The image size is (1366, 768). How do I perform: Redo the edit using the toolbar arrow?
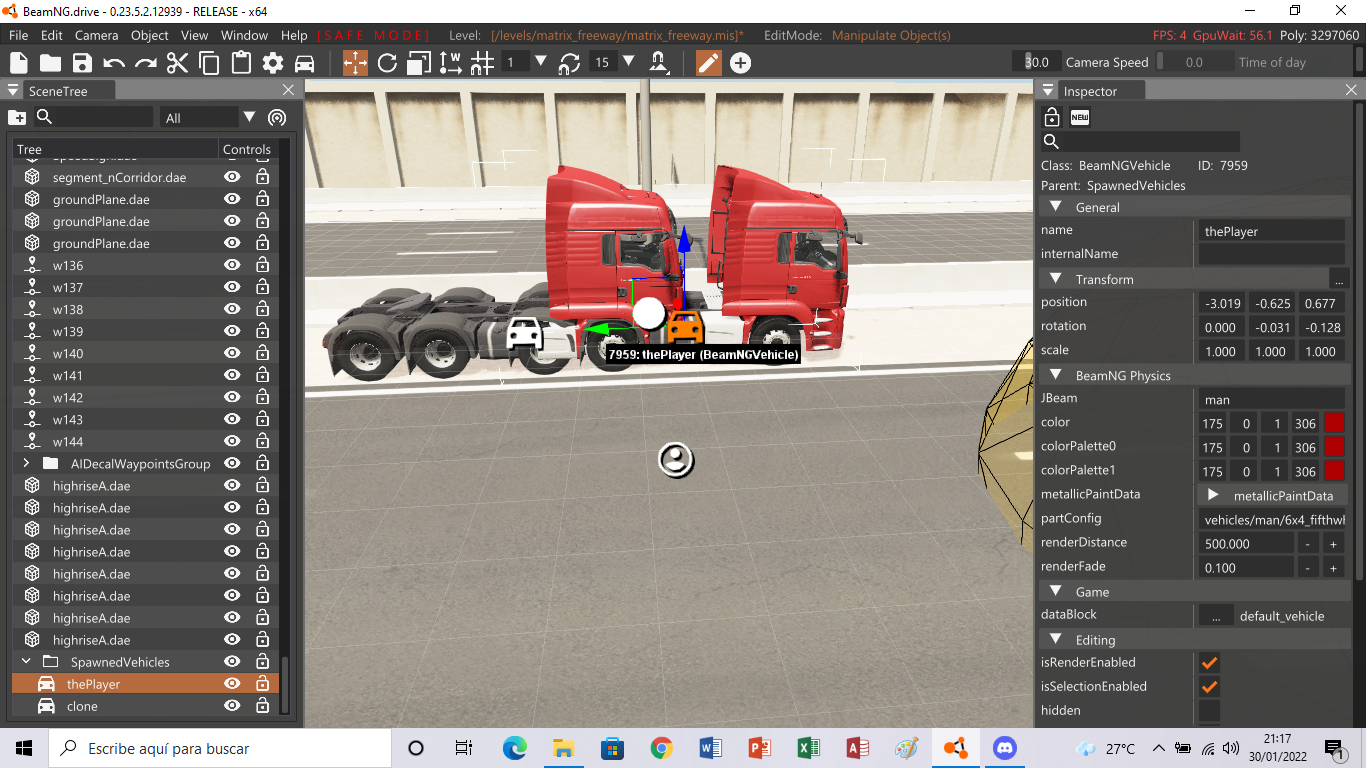[146, 63]
